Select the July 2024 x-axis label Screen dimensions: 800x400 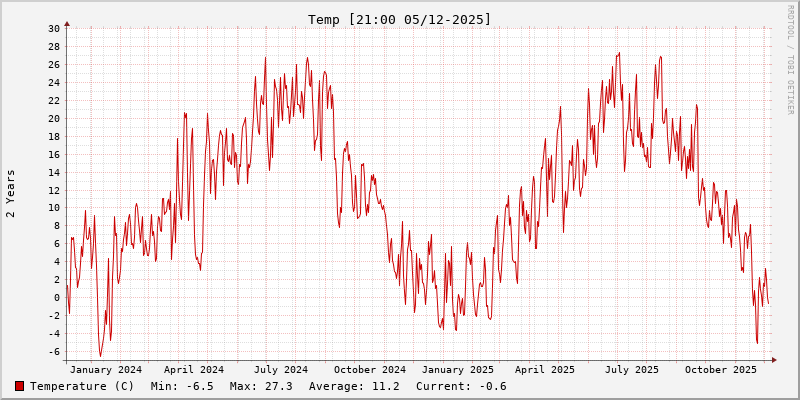click(281, 370)
